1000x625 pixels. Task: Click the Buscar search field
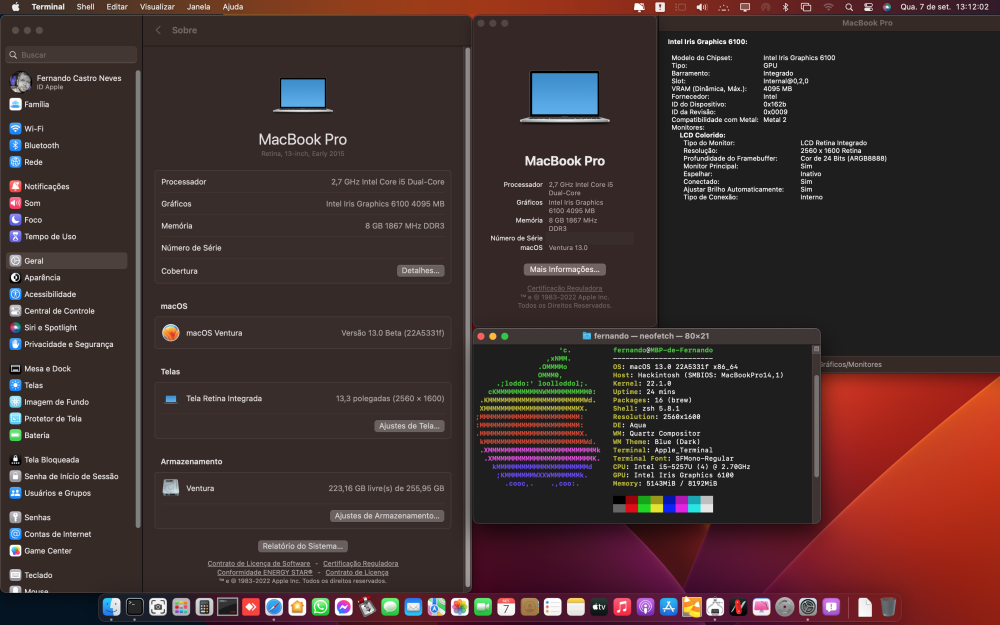(x=71, y=55)
